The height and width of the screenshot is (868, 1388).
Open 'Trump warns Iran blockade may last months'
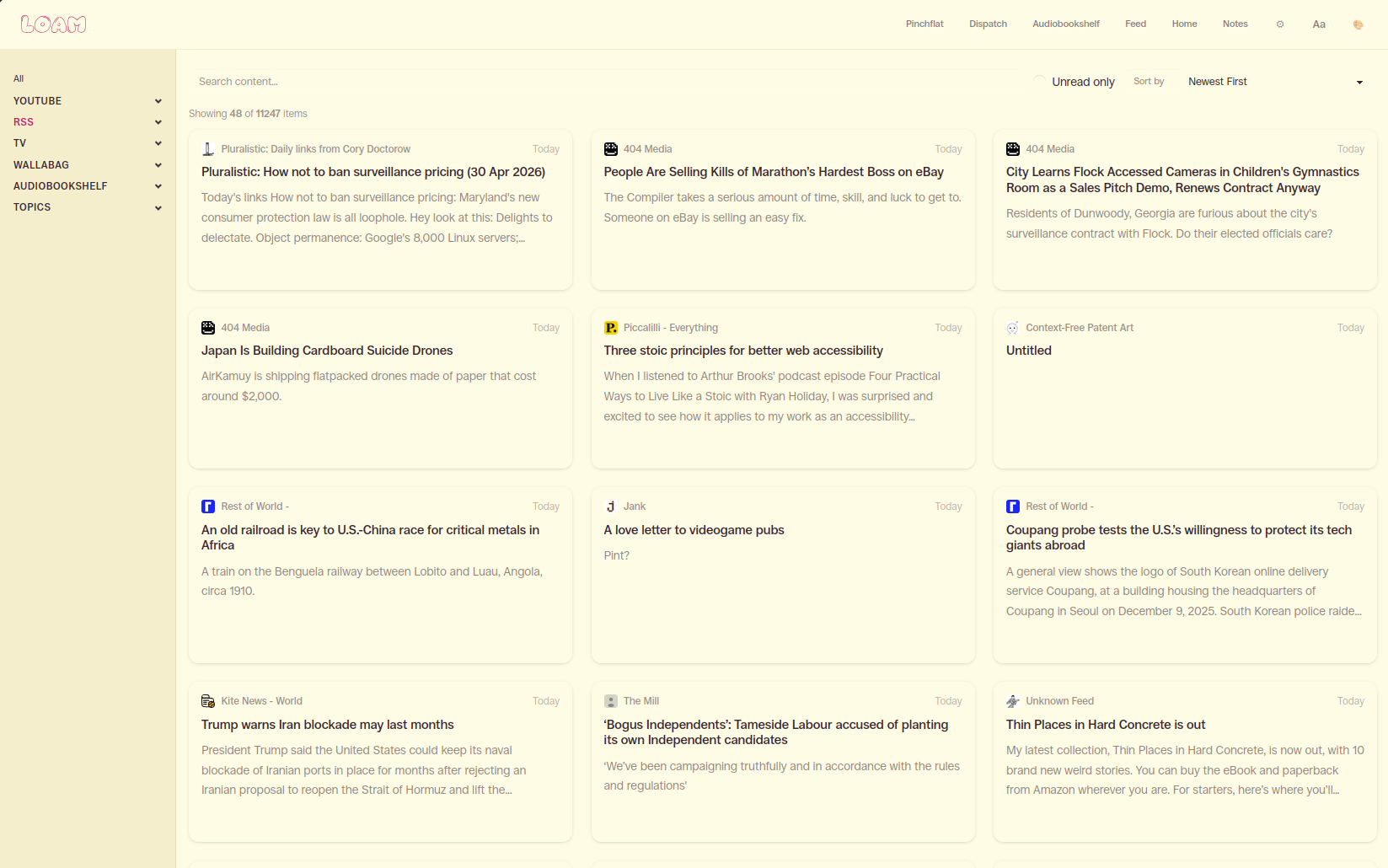pyautogui.click(x=327, y=725)
